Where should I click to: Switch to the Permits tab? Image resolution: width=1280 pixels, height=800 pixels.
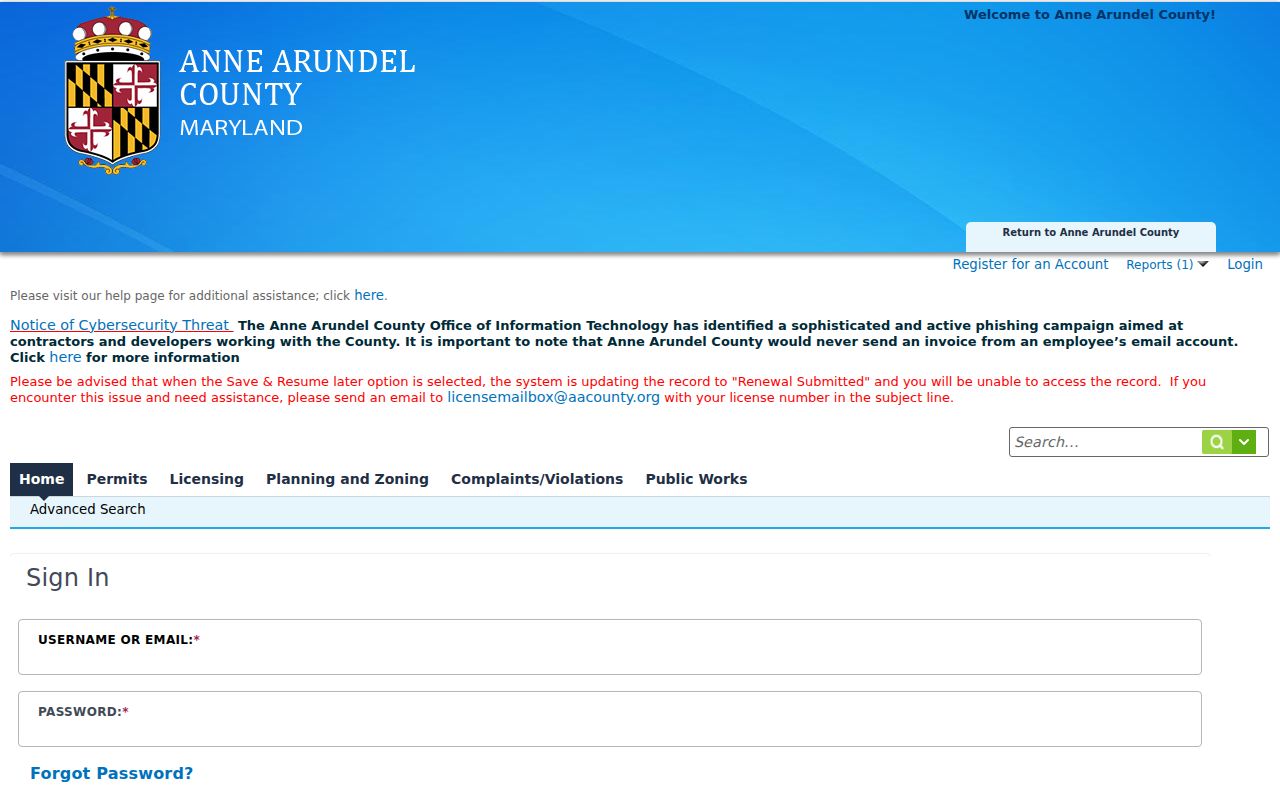point(117,479)
